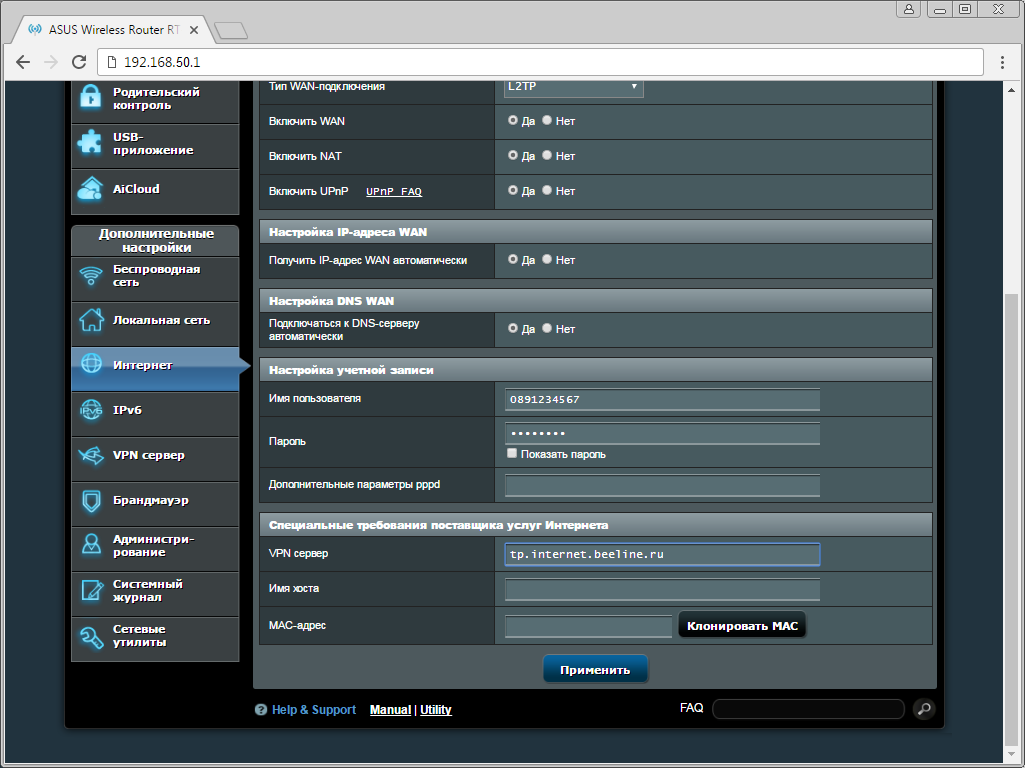Open USB application puzzle icon
The image size is (1025, 768).
click(90, 142)
